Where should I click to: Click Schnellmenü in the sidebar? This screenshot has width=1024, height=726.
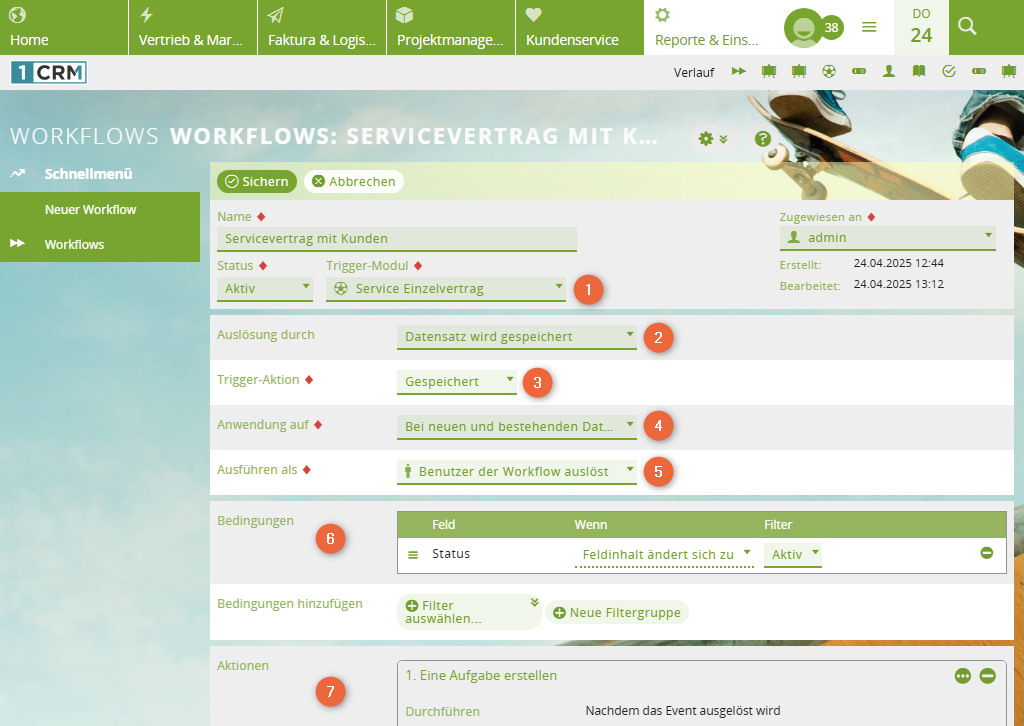[88, 174]
